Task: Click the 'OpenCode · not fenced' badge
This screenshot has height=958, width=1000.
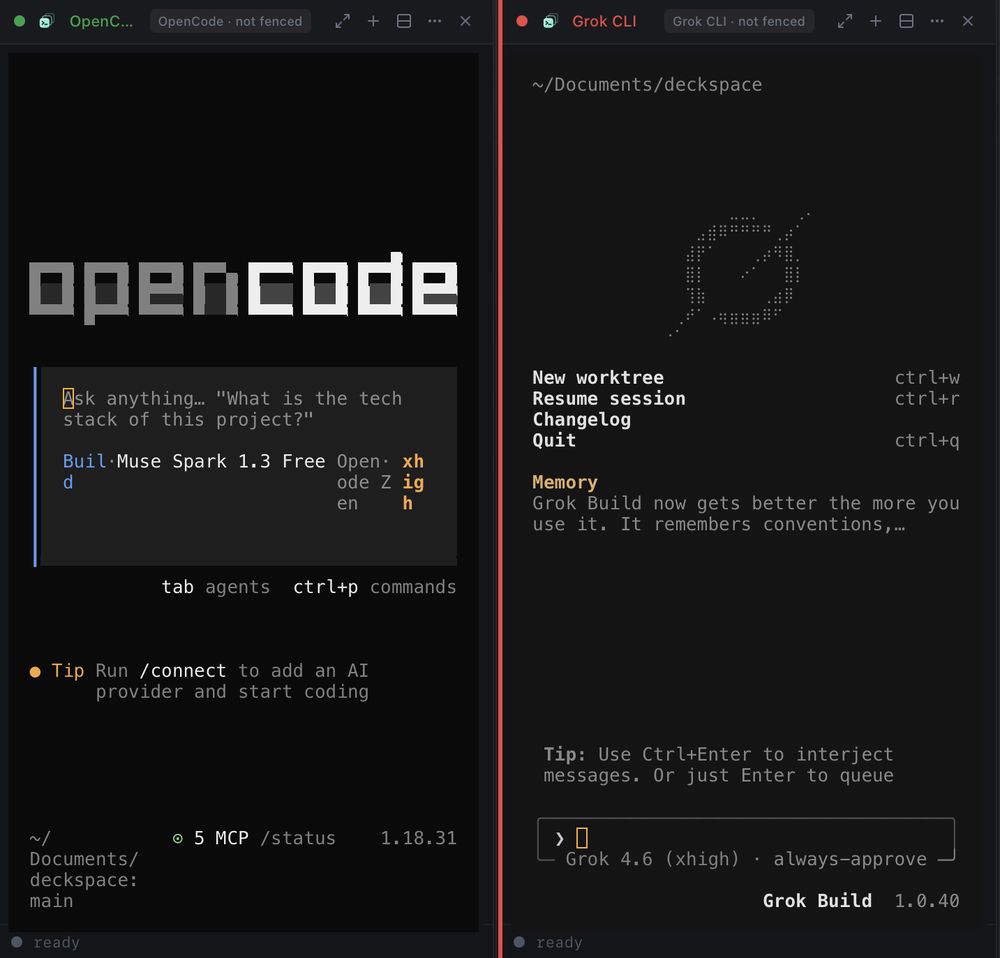Action: click(x=230, y=21)
